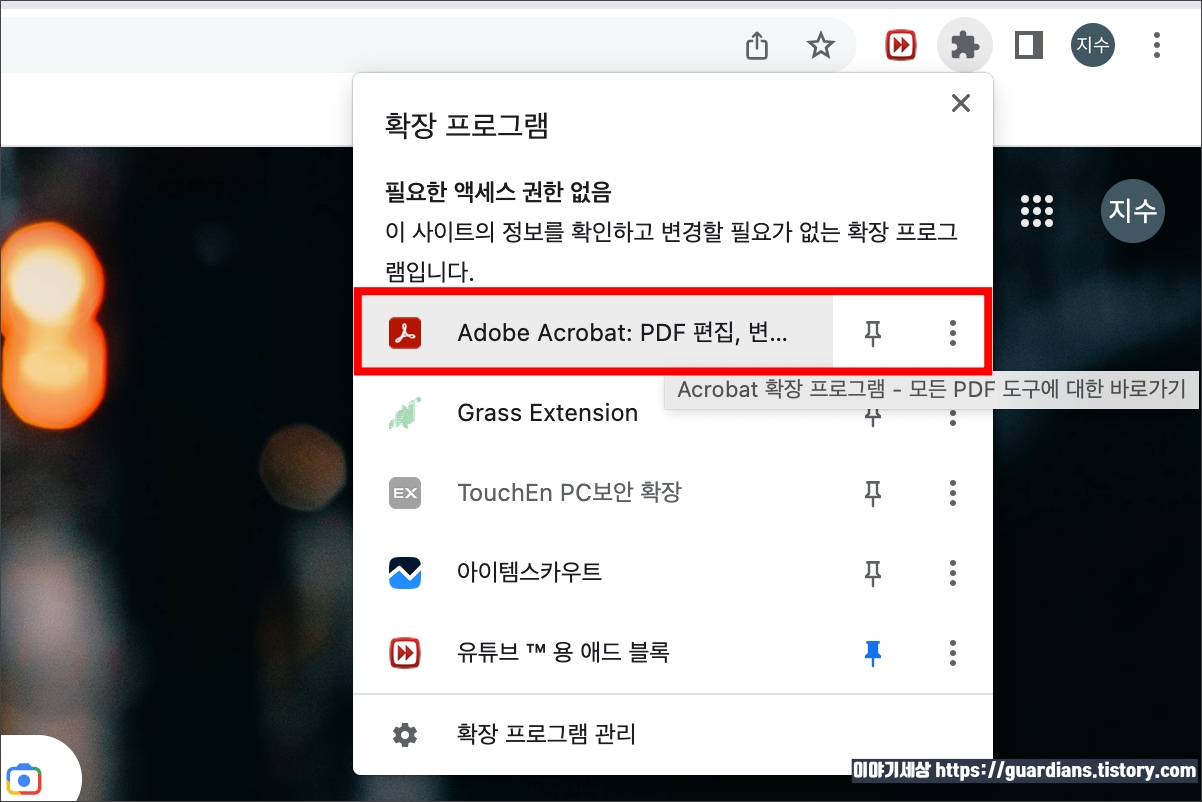Open Adobe Acrobat: PDF 편집 extension
1202x802 pixels.
coord(595,333)
